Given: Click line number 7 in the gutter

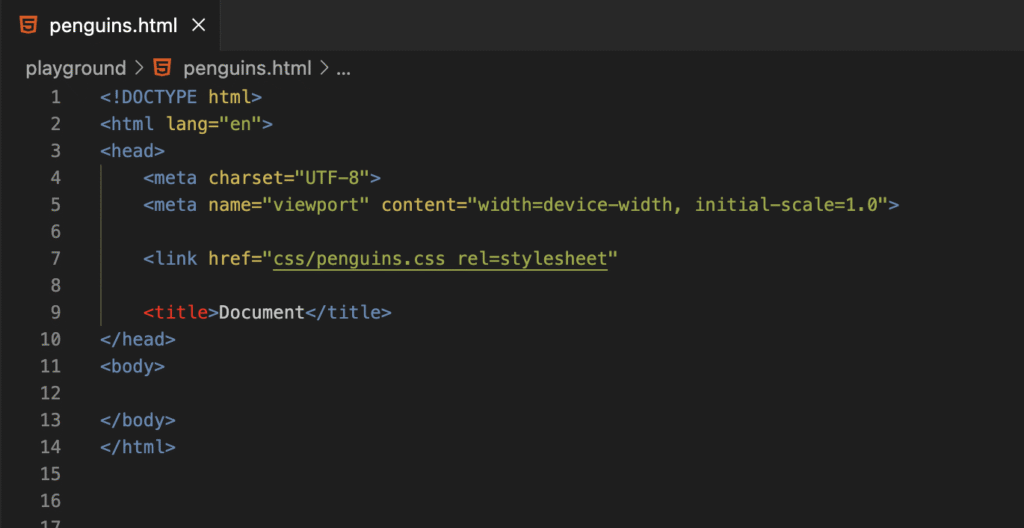Looking at the screenshot, I should pyautogui.click(x=55, y=258).
